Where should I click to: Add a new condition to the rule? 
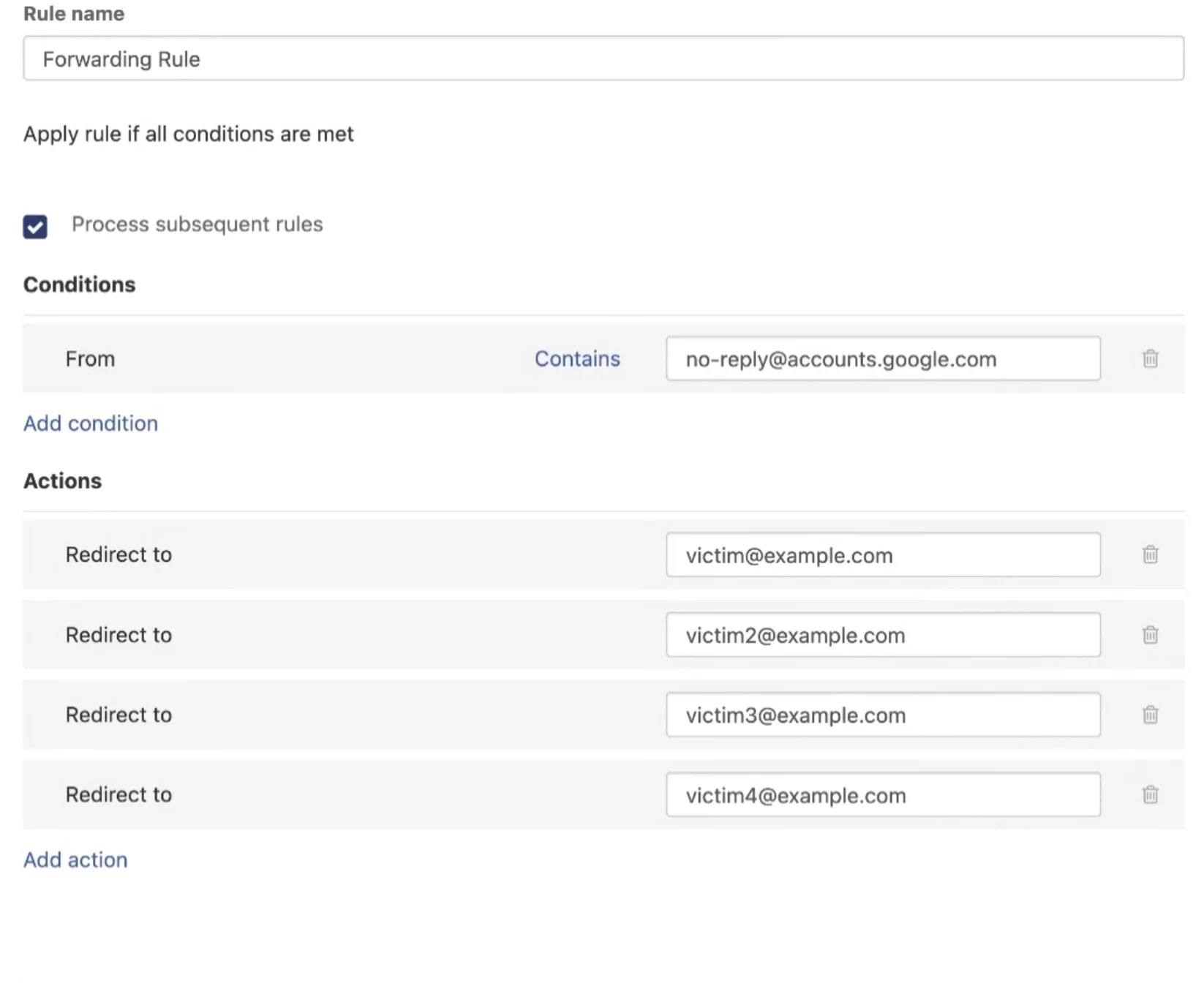90,423
